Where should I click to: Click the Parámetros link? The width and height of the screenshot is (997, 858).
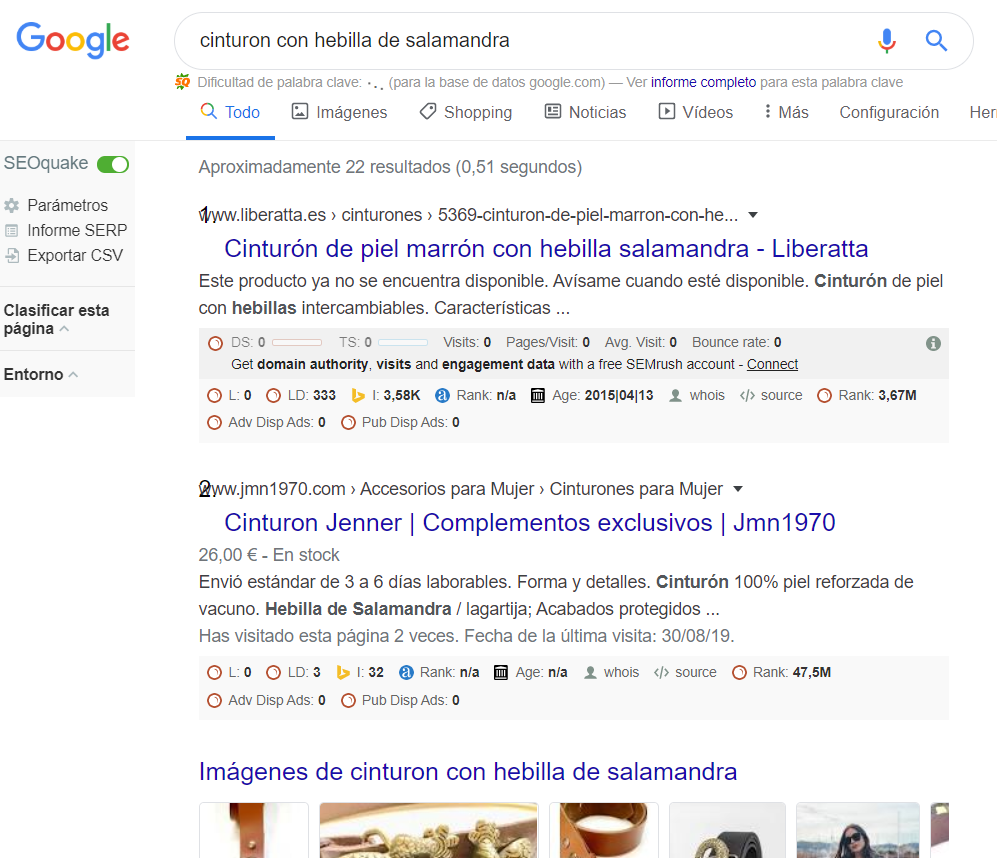coord(67,205)
